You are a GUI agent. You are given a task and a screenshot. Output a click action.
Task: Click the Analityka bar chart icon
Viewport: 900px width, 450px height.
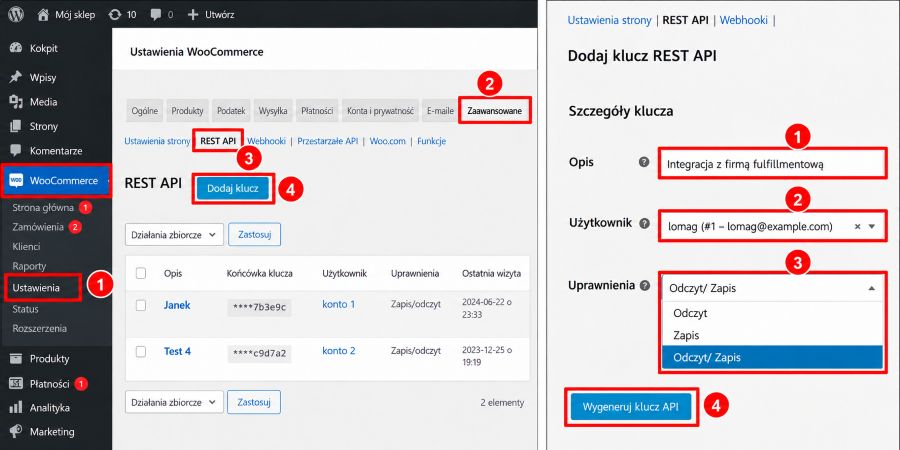16,408
